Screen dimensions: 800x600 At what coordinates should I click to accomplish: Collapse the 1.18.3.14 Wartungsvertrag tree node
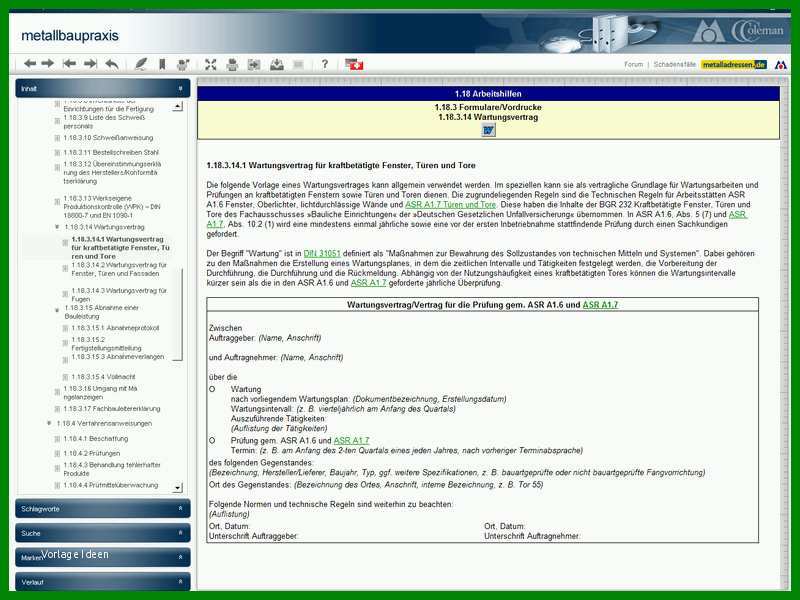pos(57,227)
